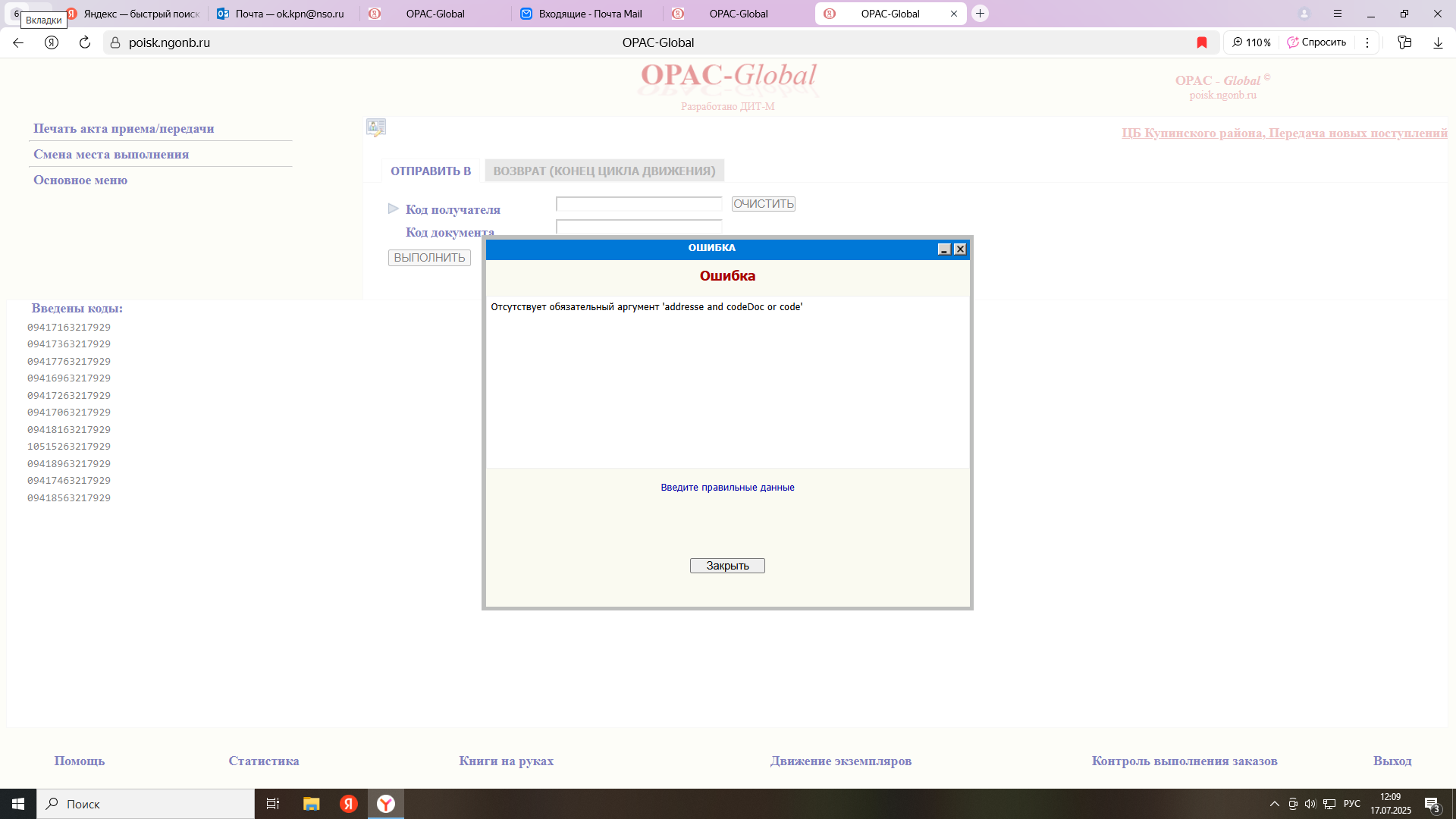1456x819 pixels.
Task: Open the Движение экземпляров footer link
Action: point(840,761)
